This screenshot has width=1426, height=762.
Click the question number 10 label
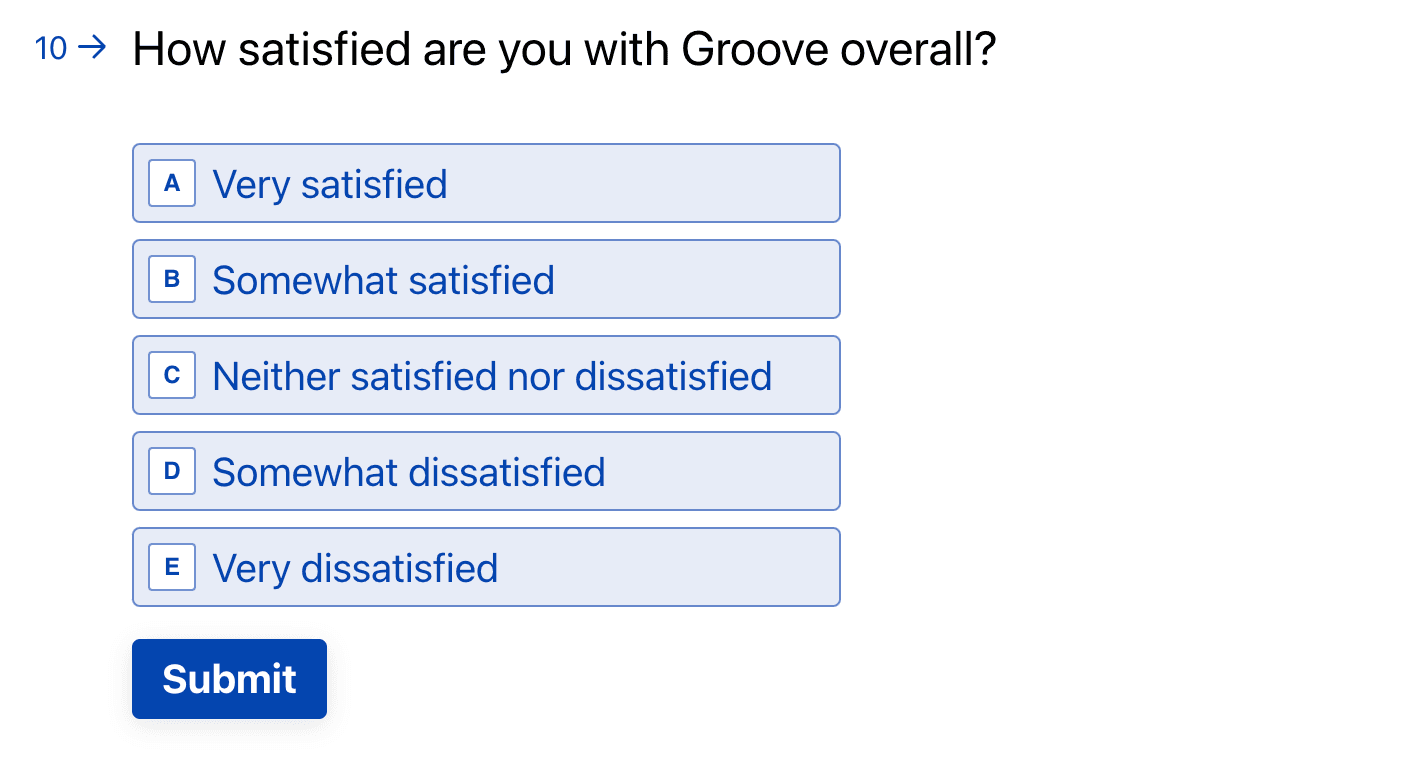click(48, 47)
